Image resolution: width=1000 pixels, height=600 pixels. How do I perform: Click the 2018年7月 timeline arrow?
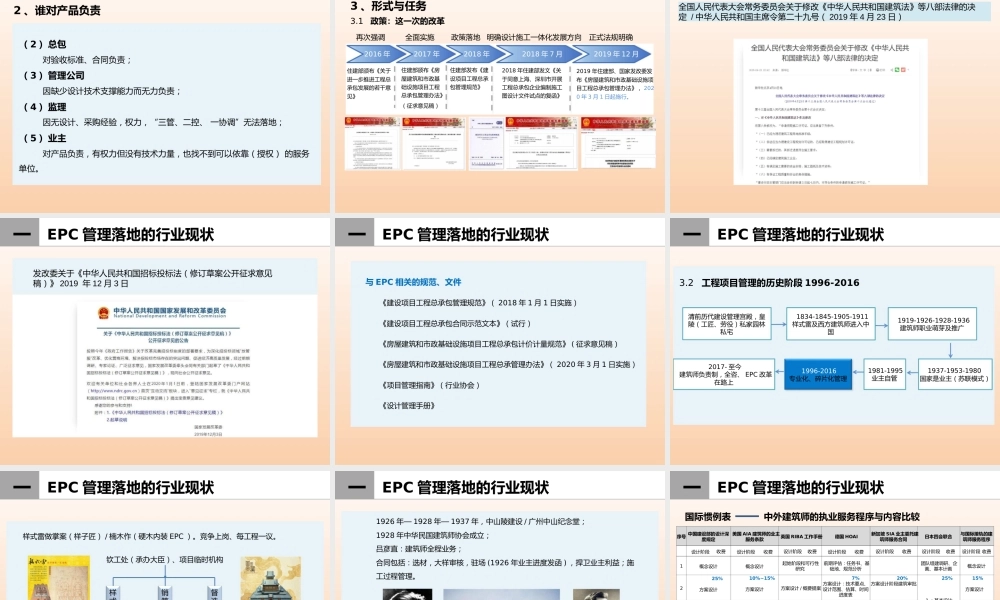click(536, 54)
